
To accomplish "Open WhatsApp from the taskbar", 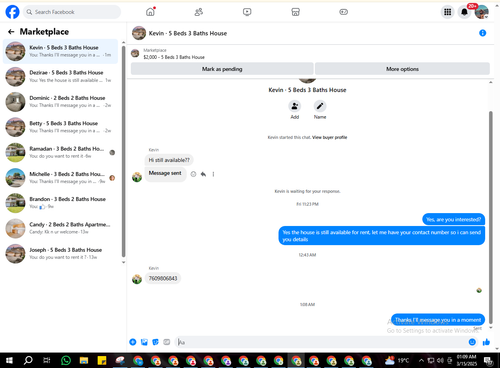I will pyautogui.click(x=66, y=360).
